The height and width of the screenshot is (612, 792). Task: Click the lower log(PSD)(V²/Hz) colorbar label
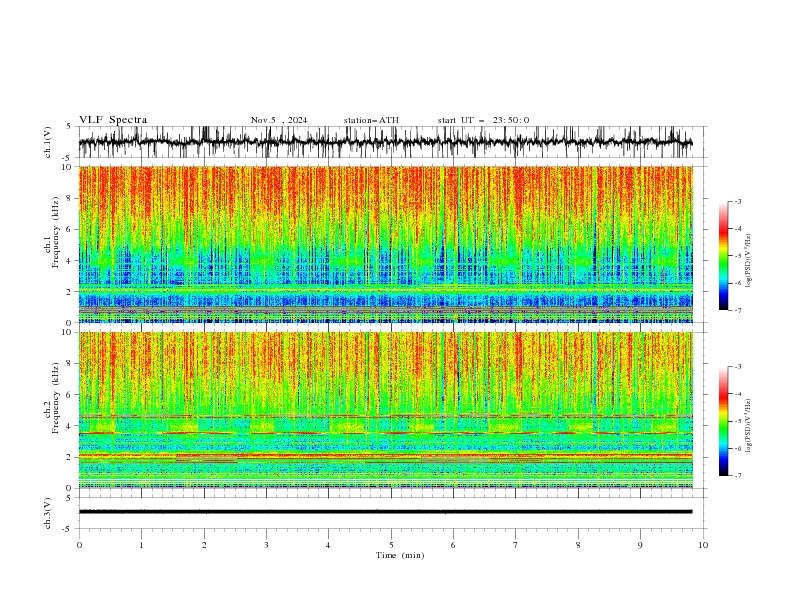tap(749, 426)
